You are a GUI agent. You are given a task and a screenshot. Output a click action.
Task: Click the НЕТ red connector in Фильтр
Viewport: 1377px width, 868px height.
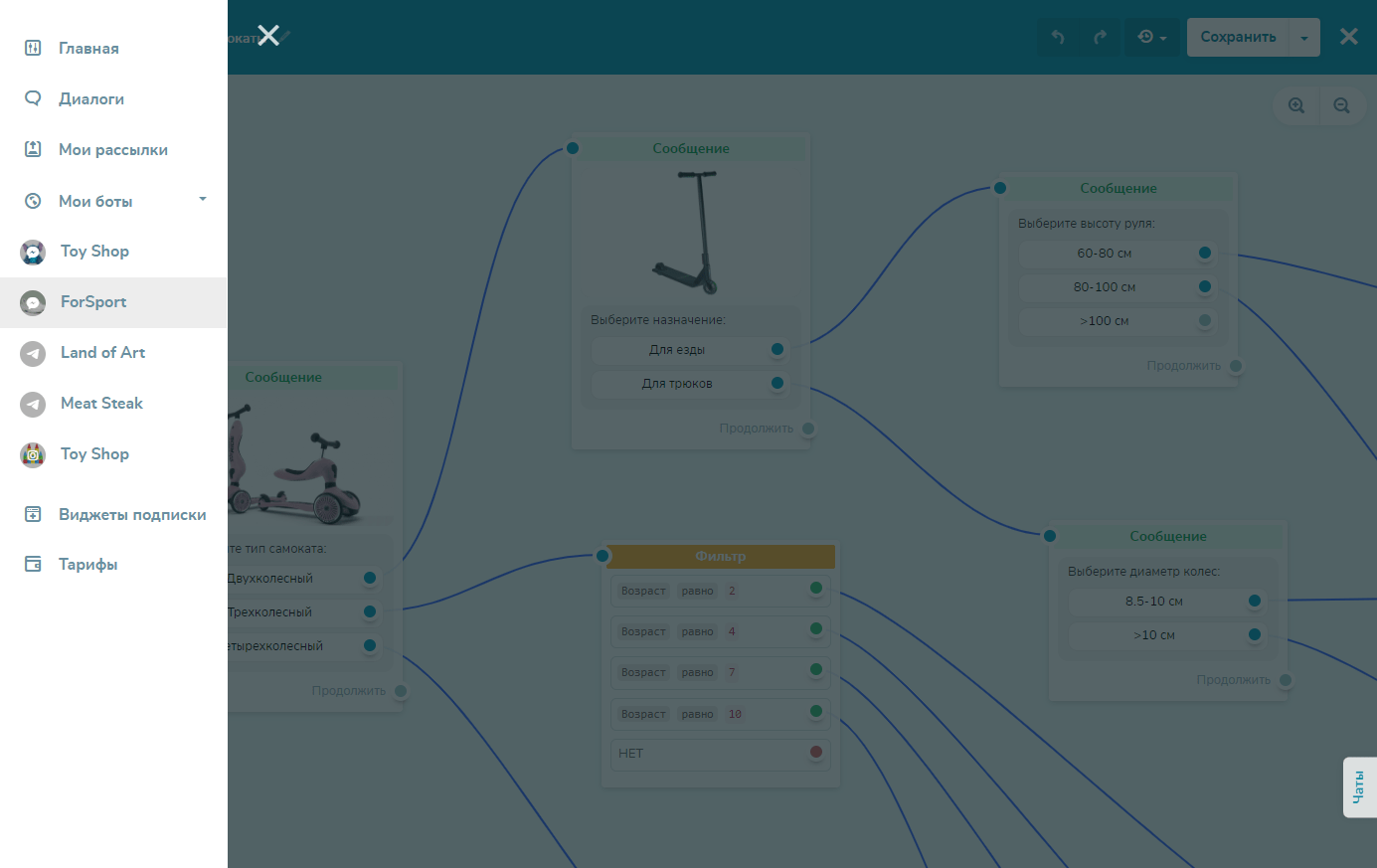coord(816,753)
